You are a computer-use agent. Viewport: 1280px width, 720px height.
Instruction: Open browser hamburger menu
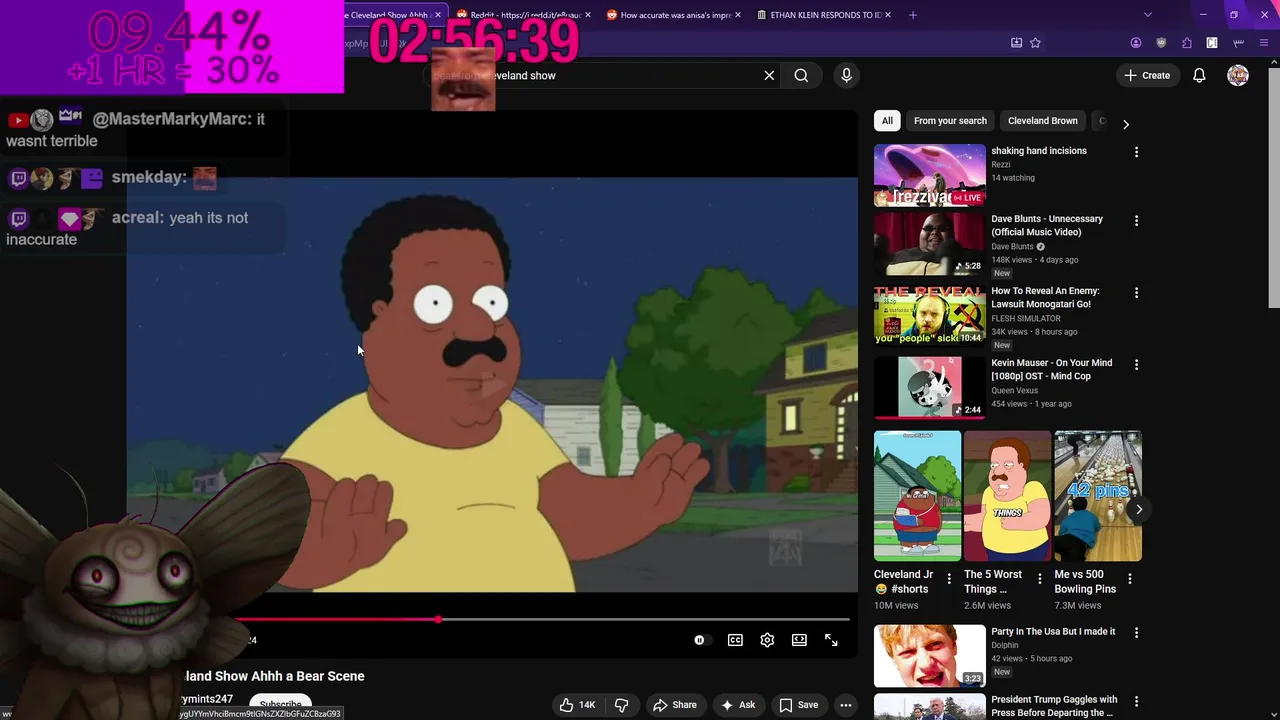click(1265, 43)
